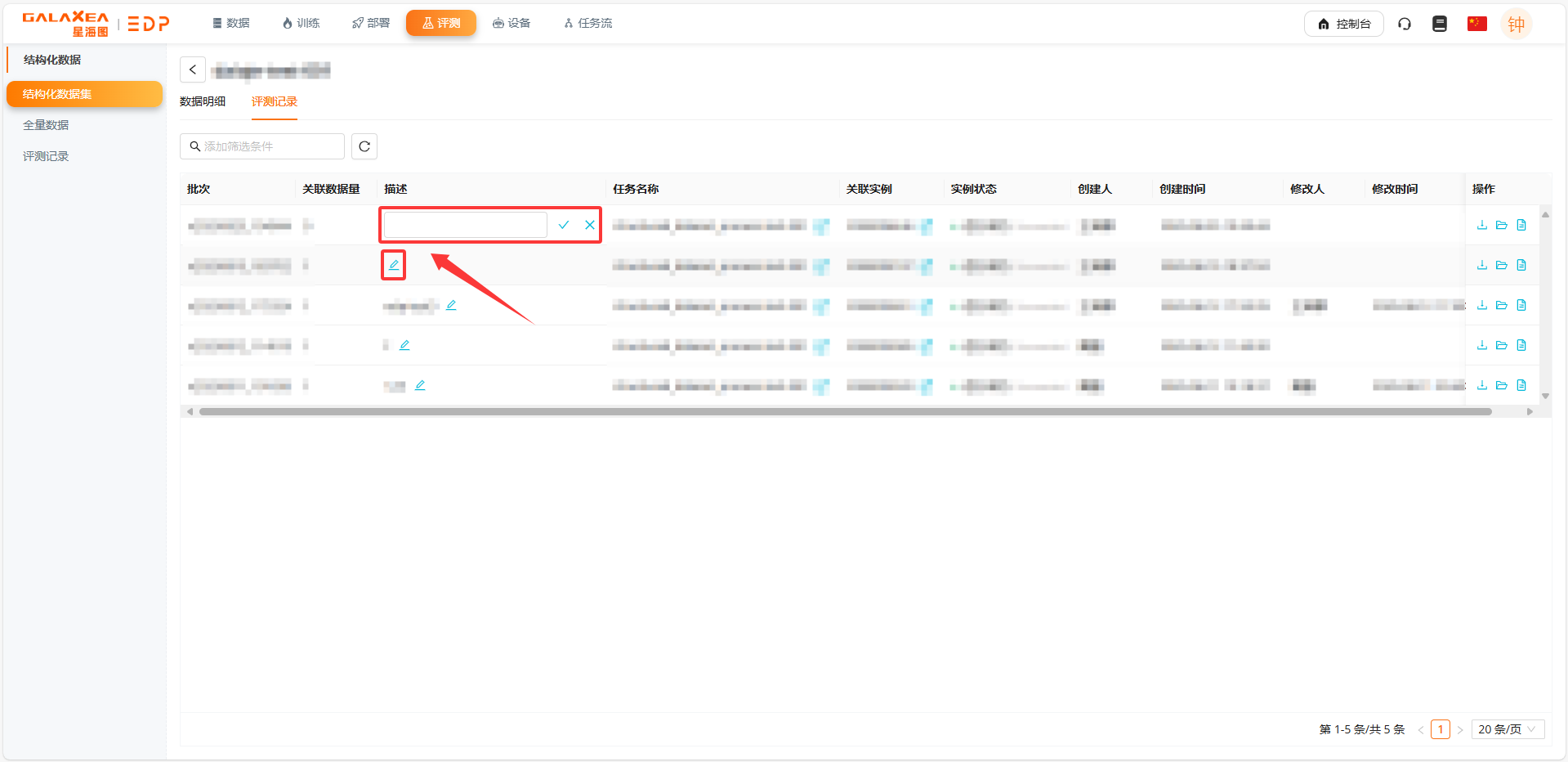1568x762 pixels.
Task: Click the refresh button beside the filter box
Action: [x=364, y=146]
